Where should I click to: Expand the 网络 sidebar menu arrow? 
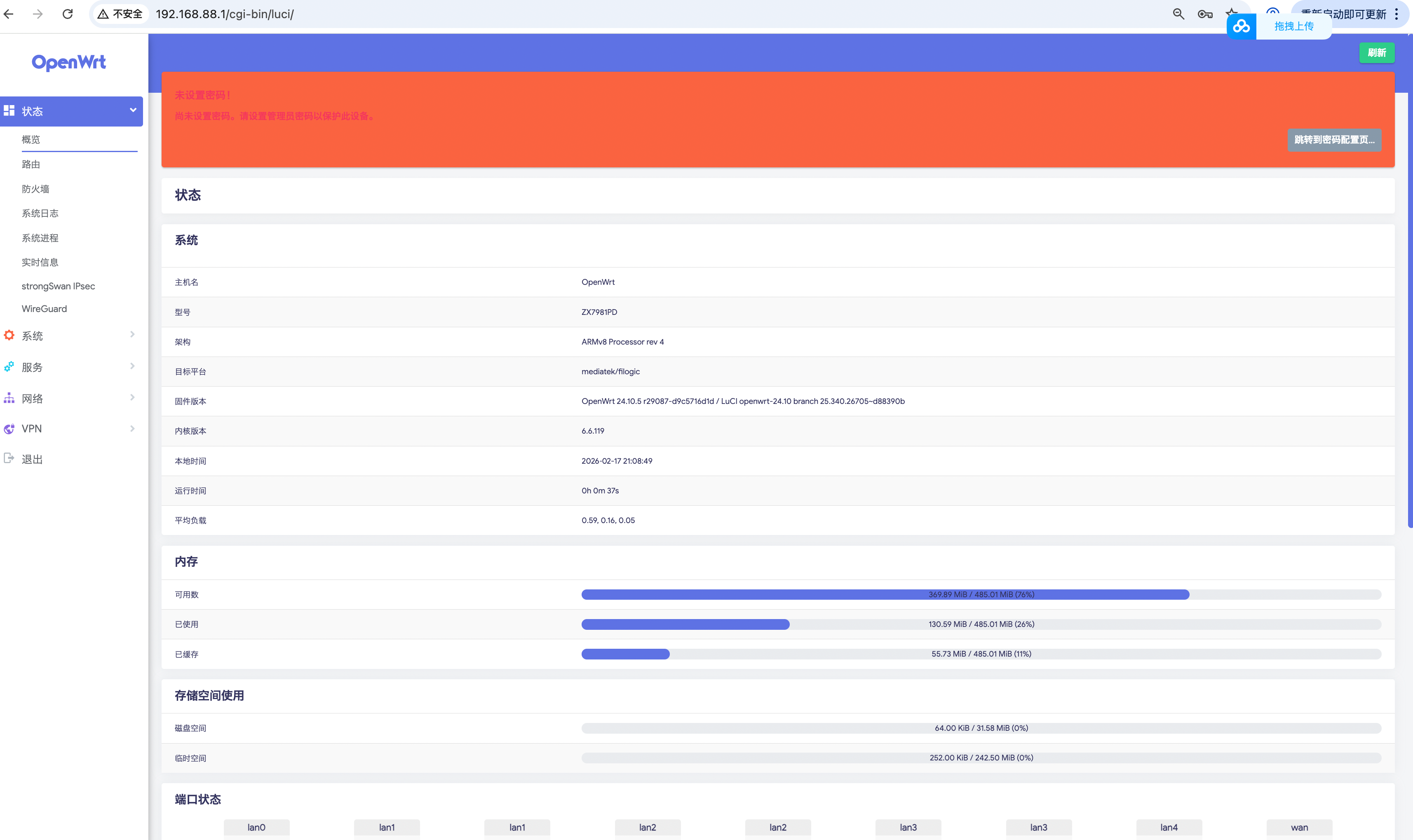point(132,397)
